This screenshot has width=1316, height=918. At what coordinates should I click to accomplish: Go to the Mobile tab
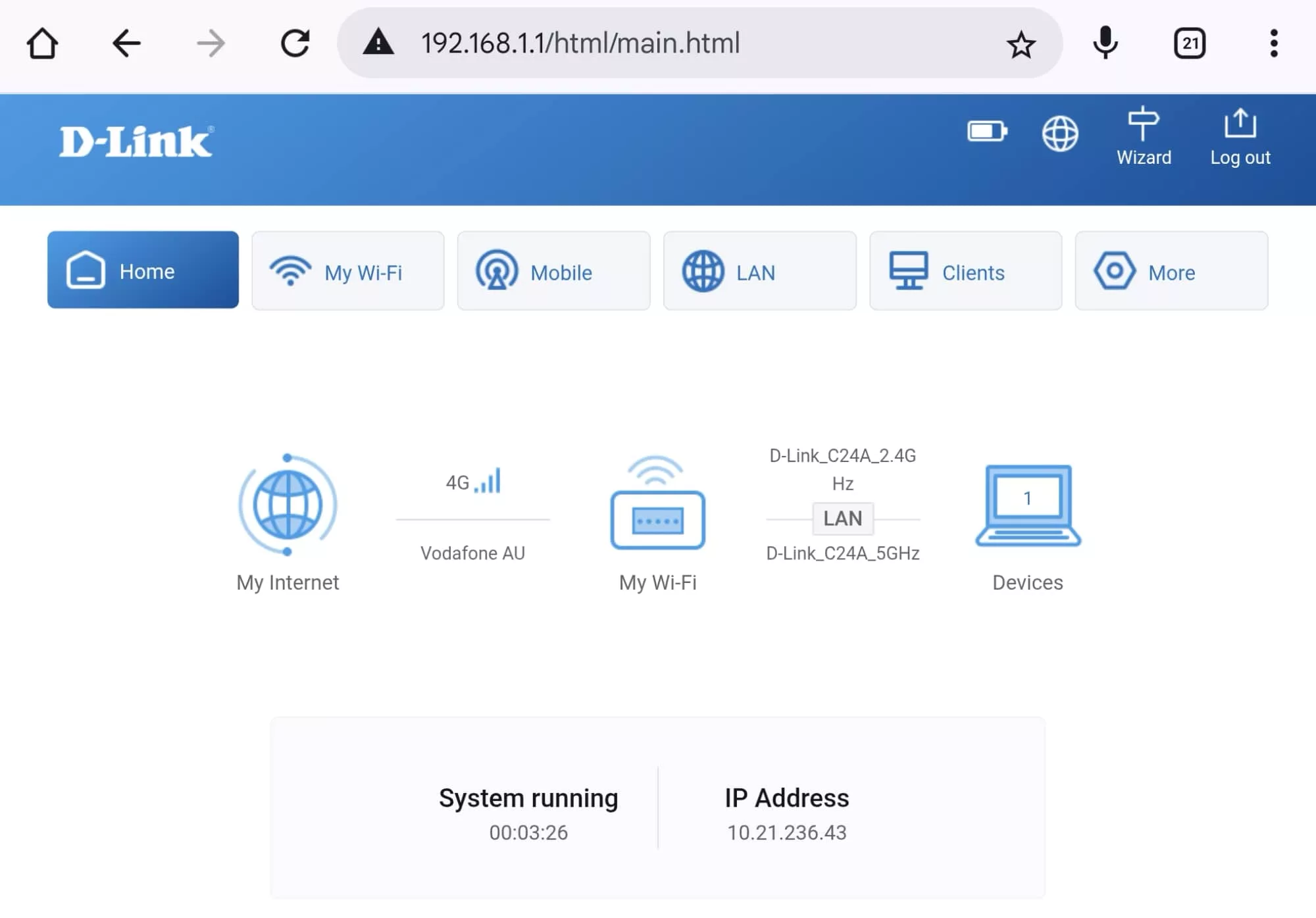pyautogui.click(x=553, y=271)
